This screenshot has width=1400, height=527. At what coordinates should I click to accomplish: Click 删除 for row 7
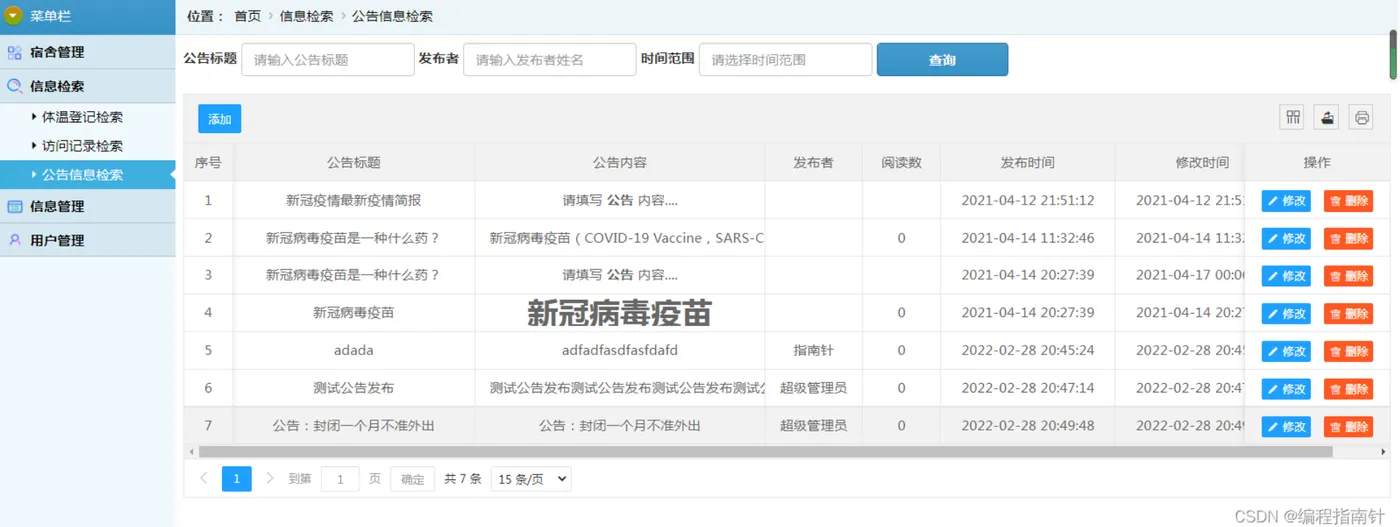click(1348, 427)
